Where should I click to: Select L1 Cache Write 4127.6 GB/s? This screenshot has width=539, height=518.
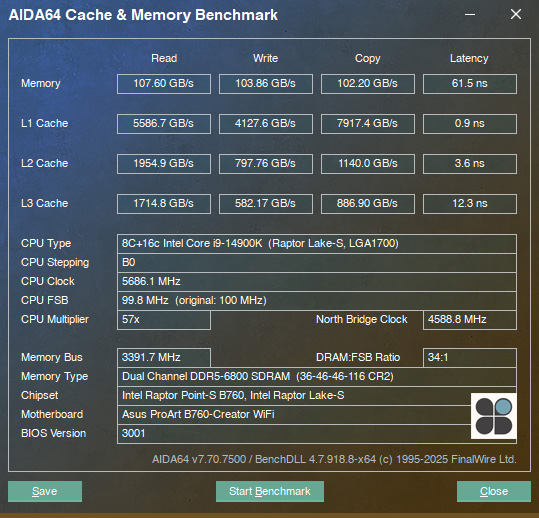coord(266,124)
